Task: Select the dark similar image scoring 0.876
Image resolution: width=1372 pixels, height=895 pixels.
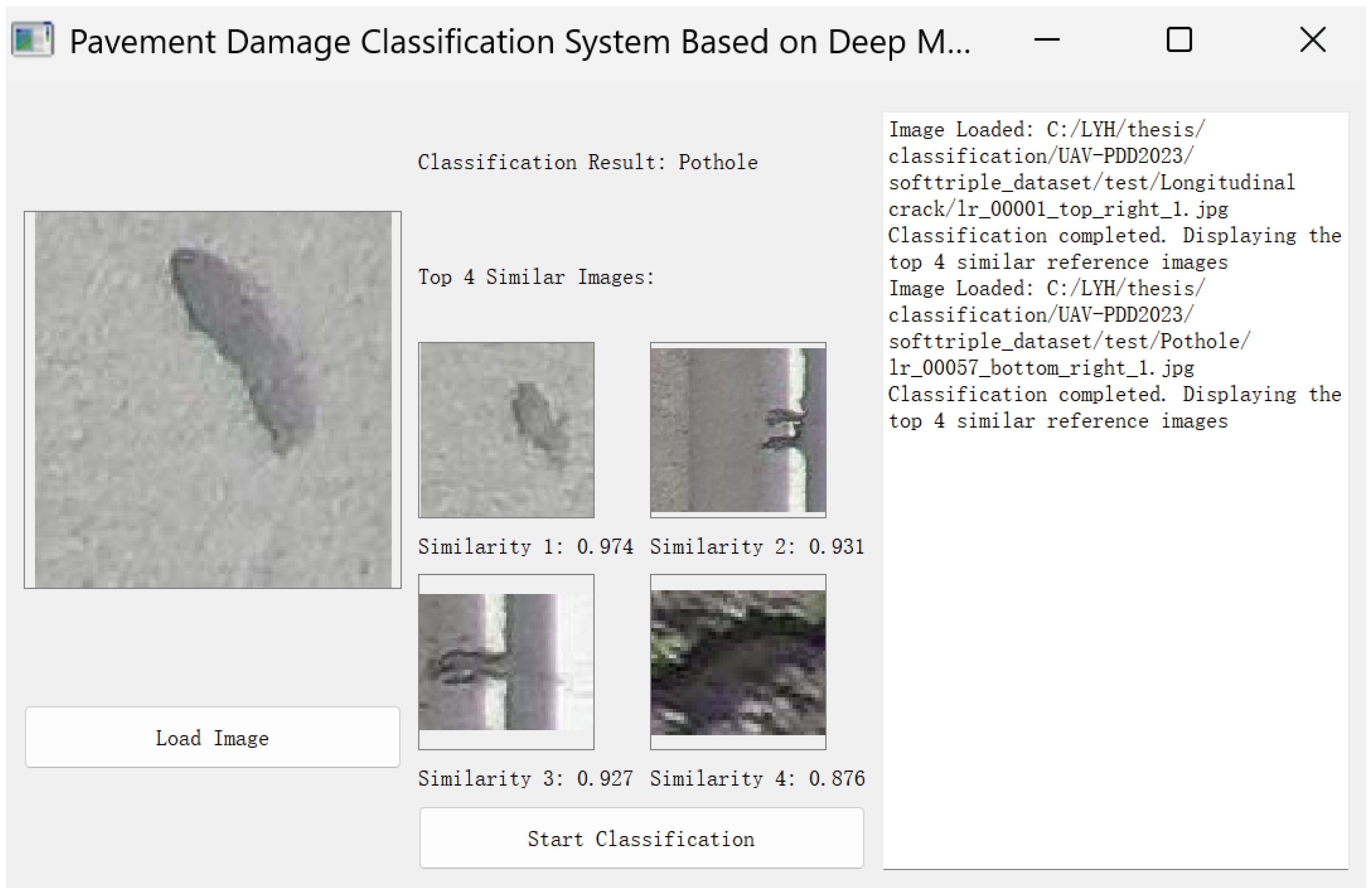Action: point(738,662)
